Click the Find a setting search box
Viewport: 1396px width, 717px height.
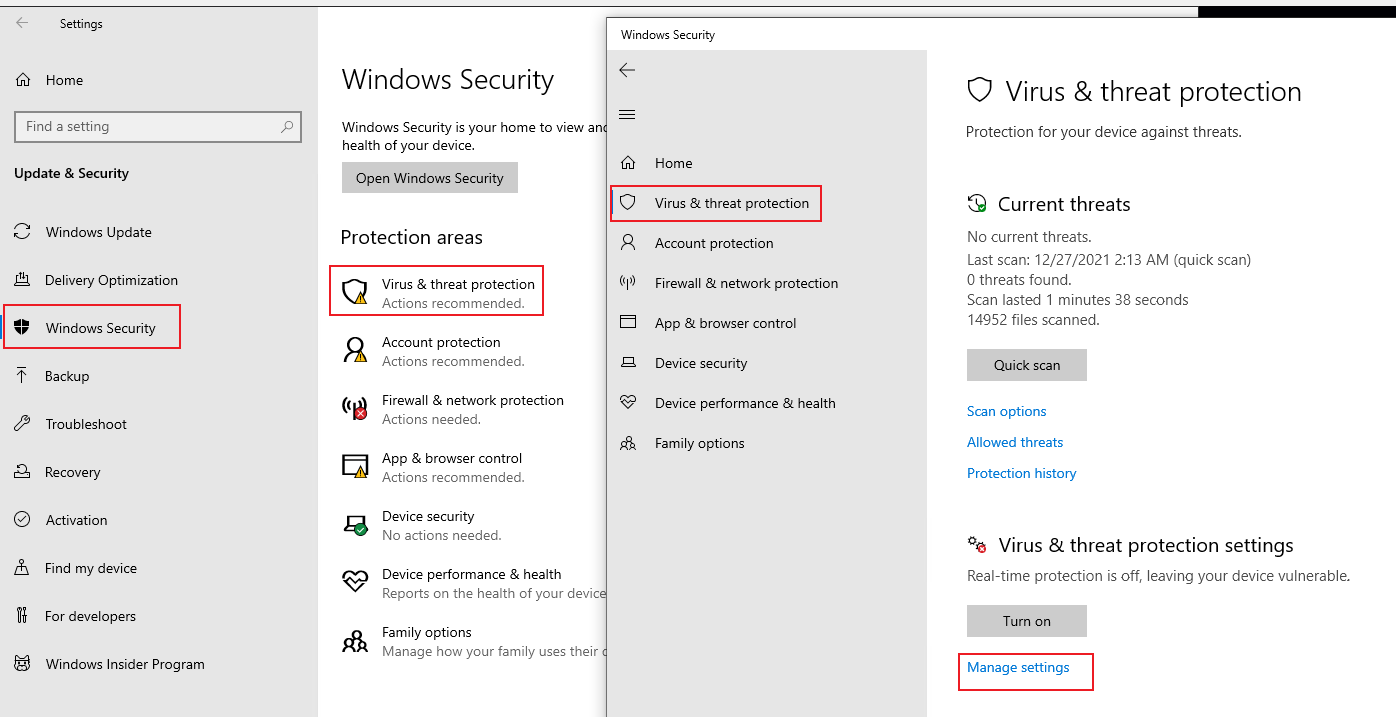tap(157, 126)
